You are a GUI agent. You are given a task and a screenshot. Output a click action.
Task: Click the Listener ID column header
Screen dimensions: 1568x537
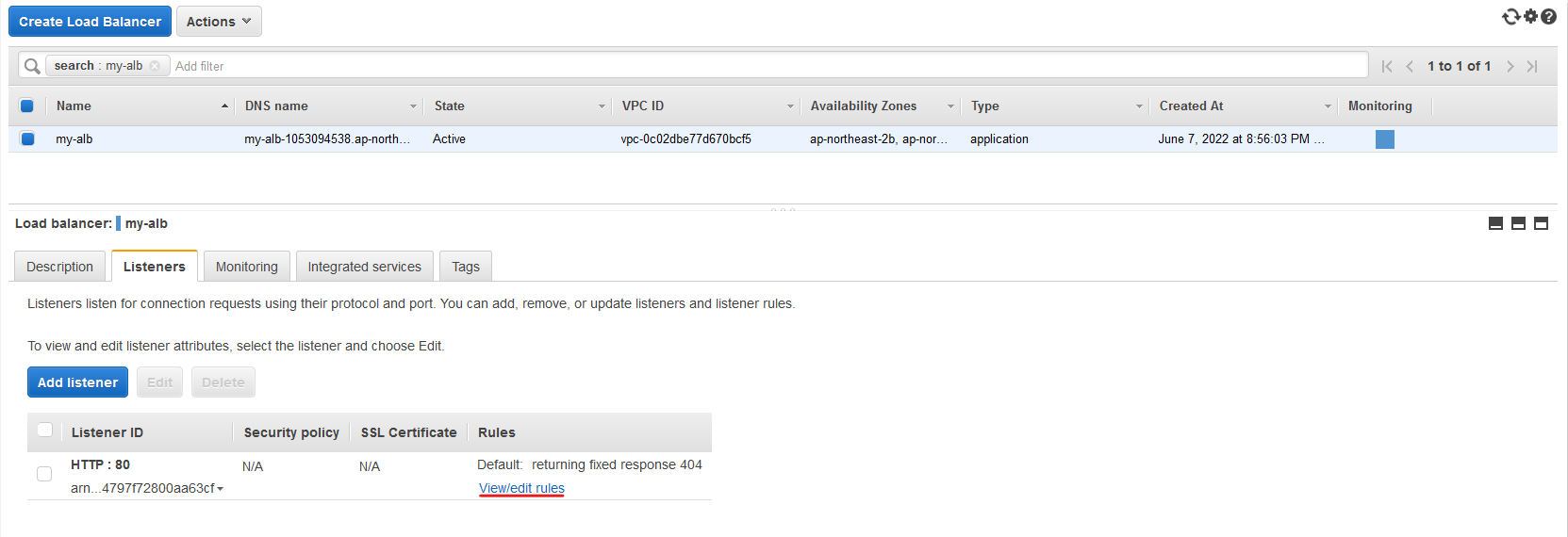point(107,432)
